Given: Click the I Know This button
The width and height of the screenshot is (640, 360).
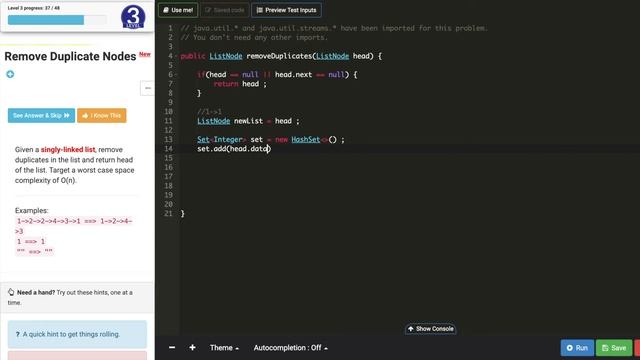Looking at the screenshot, I should point(102,116).
